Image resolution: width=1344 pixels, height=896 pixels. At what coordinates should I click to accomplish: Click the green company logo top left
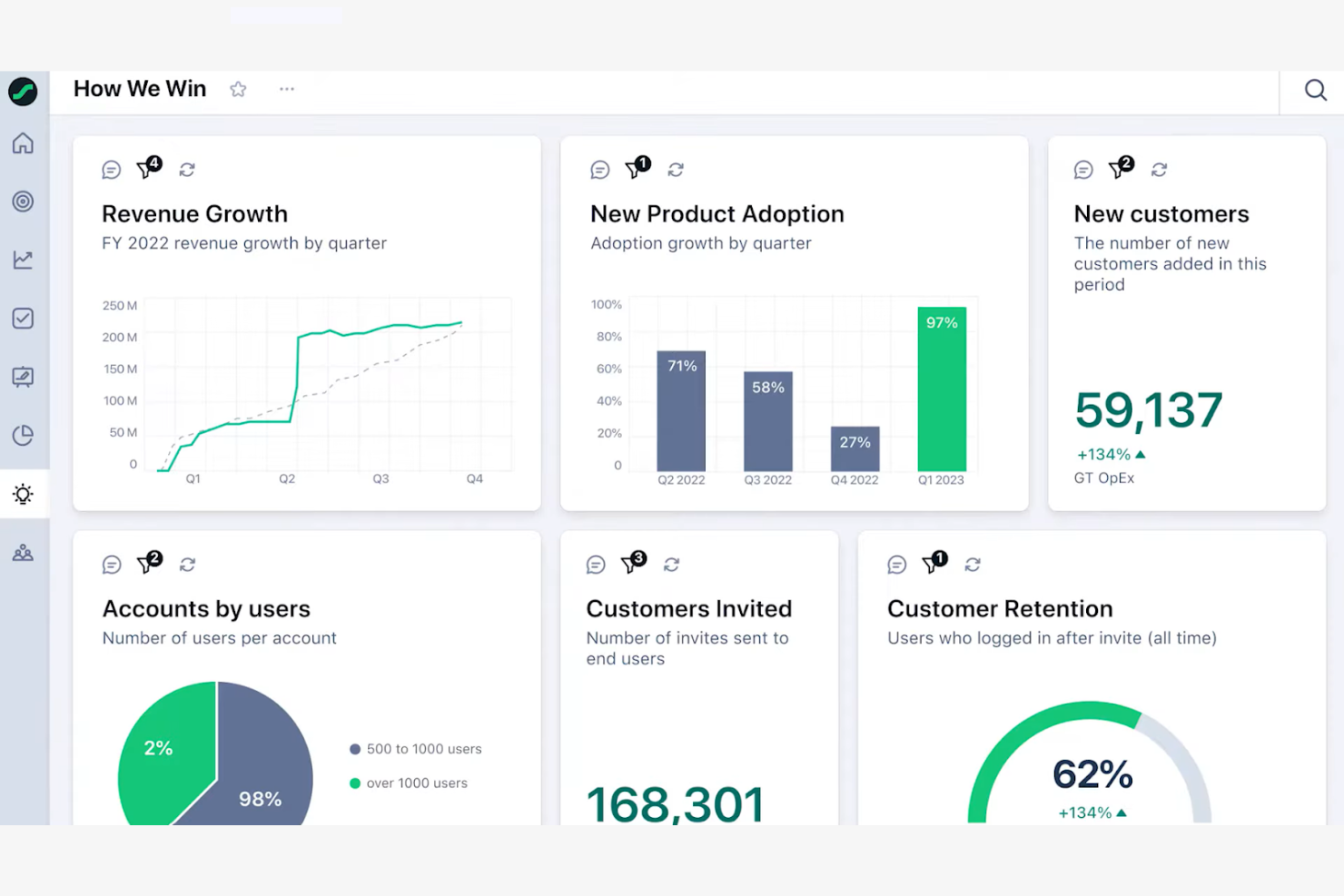point(24,92)
